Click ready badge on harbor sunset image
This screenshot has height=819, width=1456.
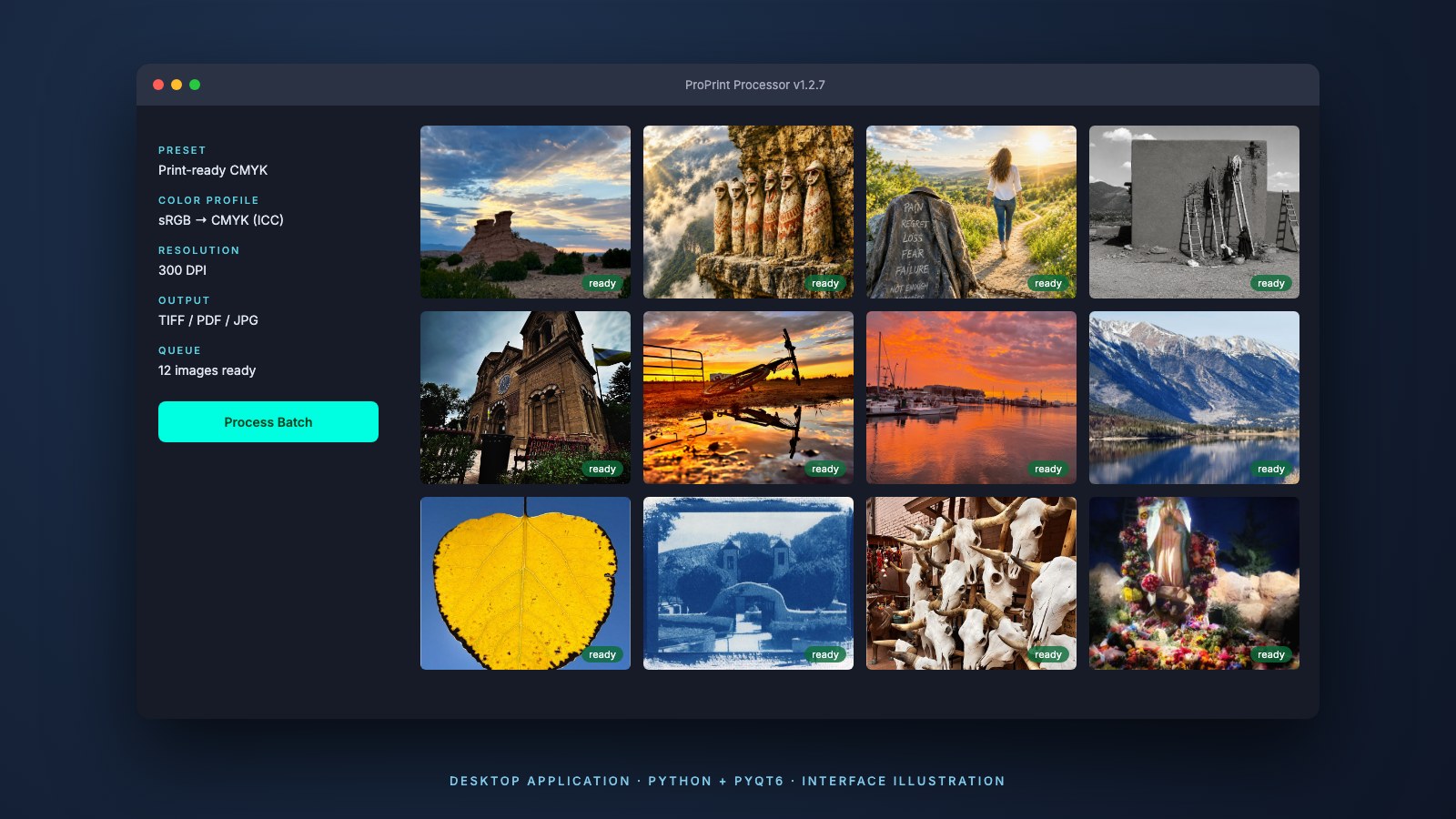[1048, 469]
